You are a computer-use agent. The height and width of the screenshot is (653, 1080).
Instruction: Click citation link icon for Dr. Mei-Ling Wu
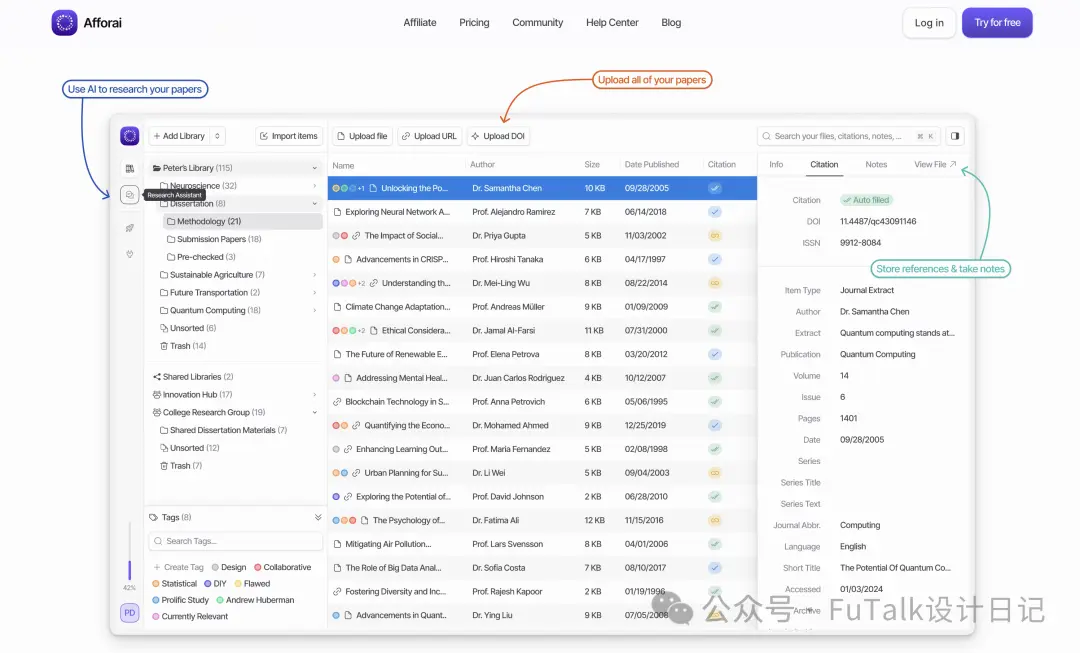(x=715, y=283)
